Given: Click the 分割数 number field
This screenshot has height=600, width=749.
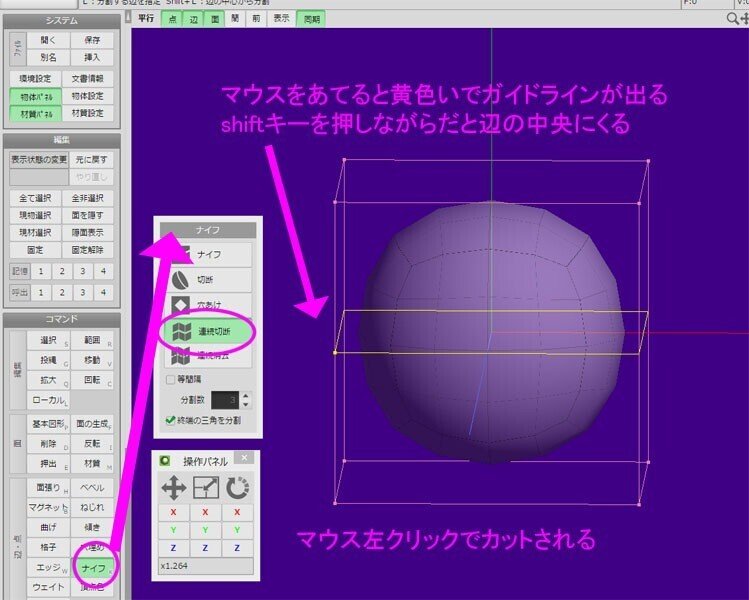Looking at the screenshot, I should tap(225, 400).
